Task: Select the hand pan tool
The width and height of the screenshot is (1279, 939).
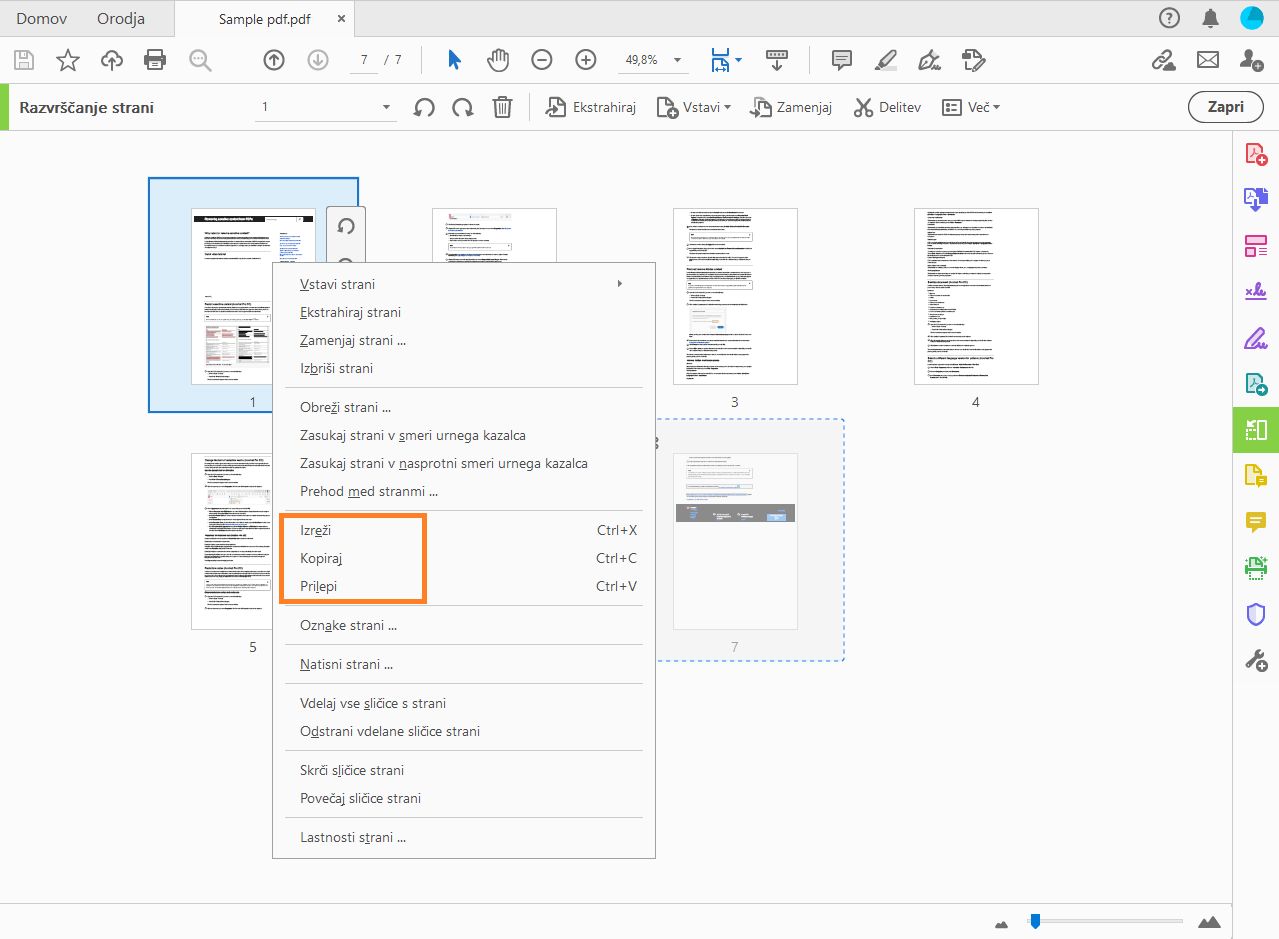Action: [x=498, y=60]
